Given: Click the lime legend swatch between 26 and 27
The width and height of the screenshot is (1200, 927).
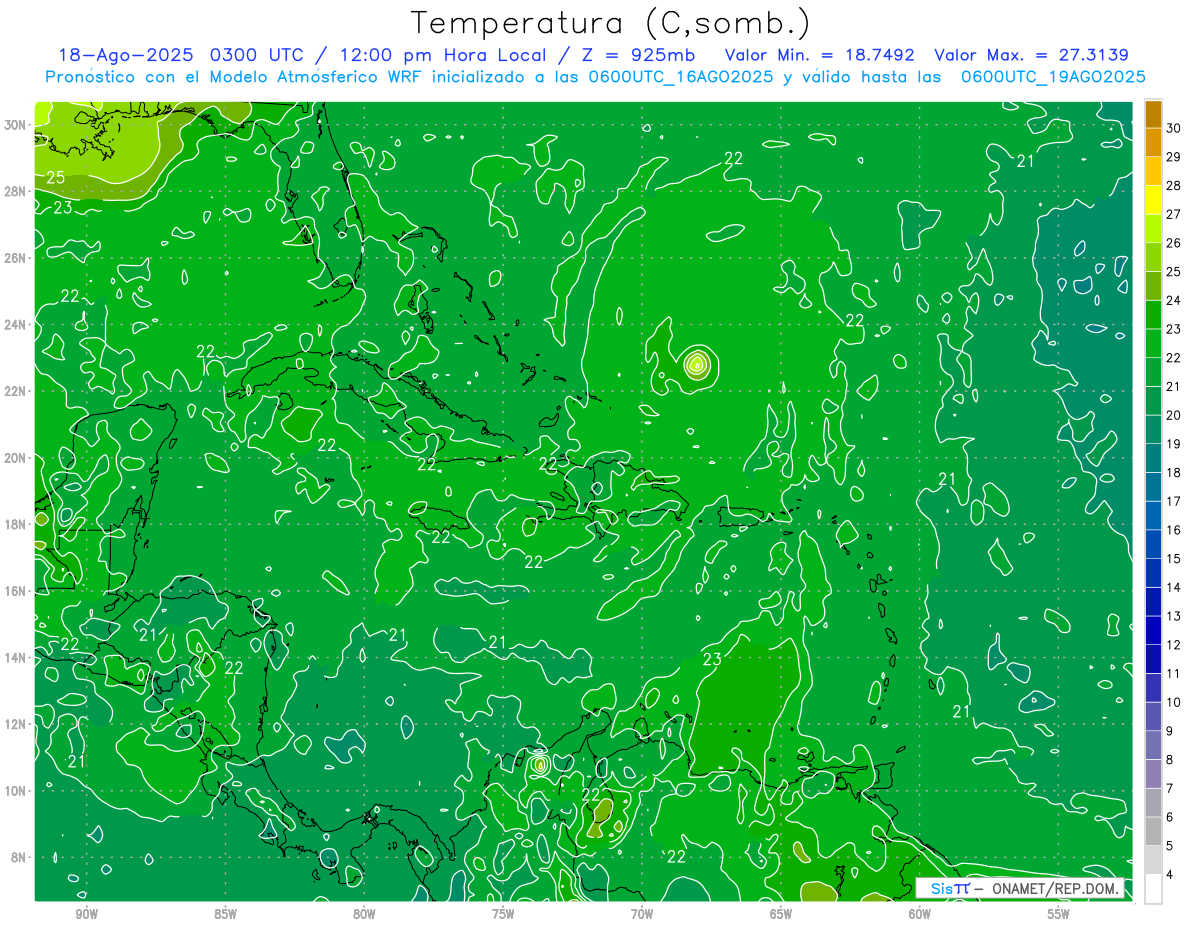Looking at the screenshot, I should point(1153,228).
